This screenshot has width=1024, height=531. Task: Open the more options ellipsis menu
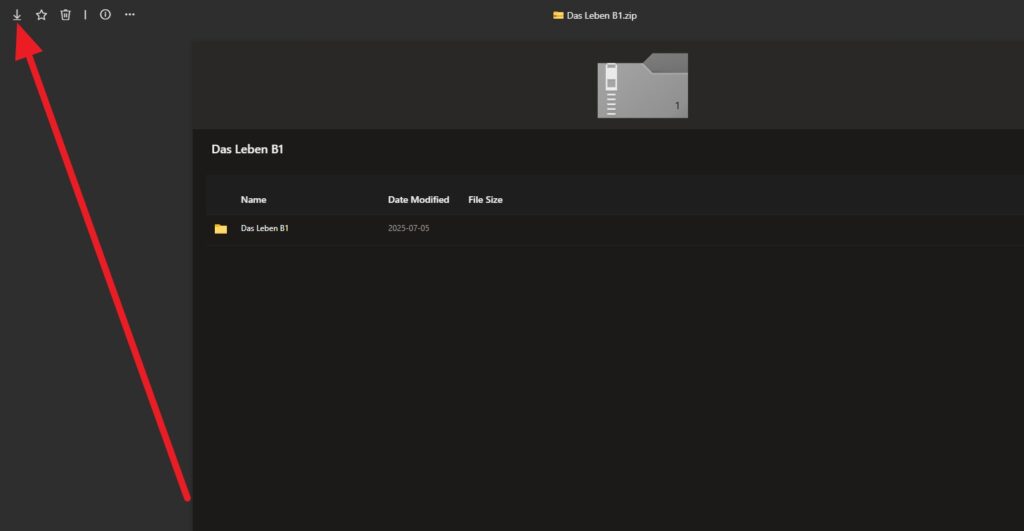(x=130, y=14)
